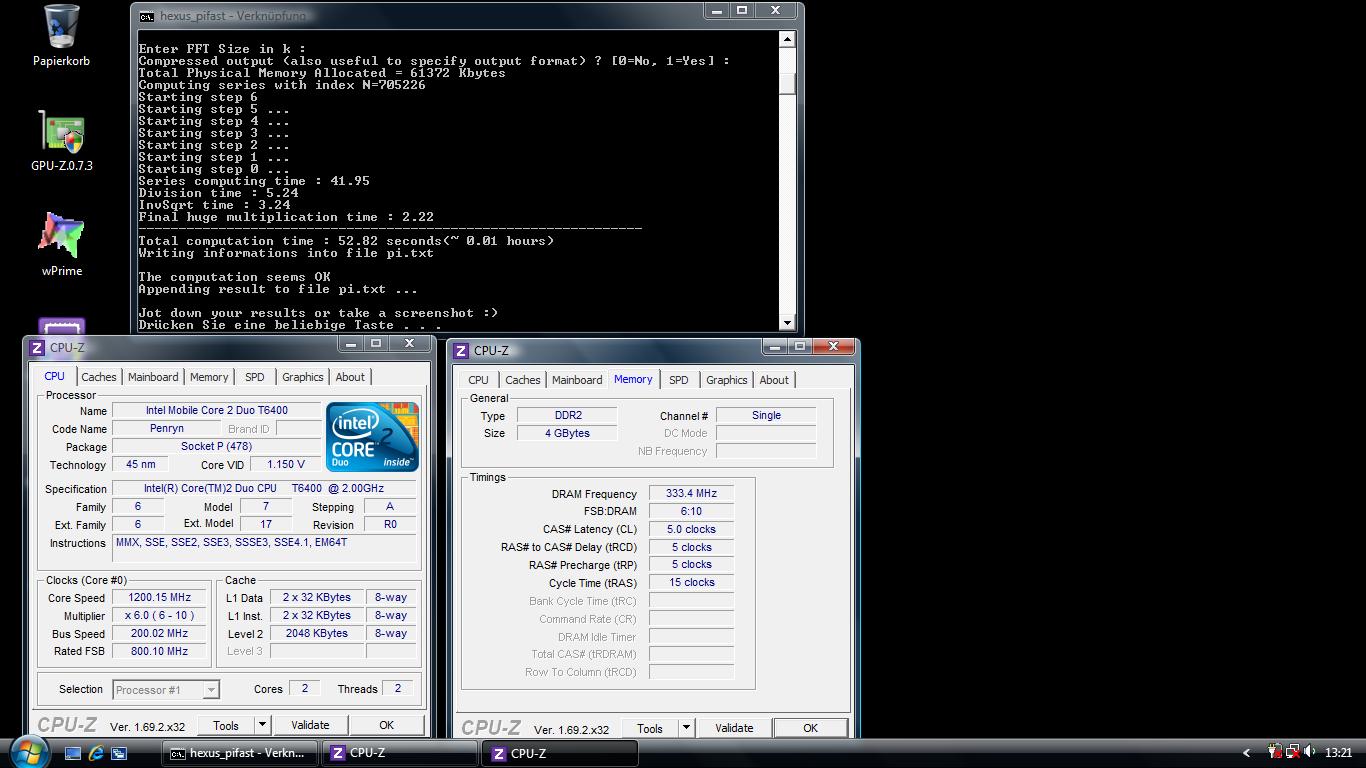Screen dimensions: 1366x768
Task: Select SPD tab in right CPU-Z
Action: click(x=678, y=380)
